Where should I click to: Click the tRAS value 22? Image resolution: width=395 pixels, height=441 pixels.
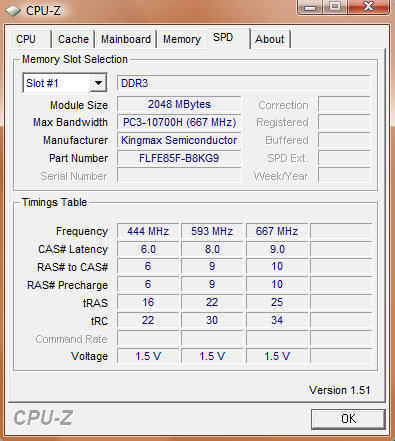212,302
